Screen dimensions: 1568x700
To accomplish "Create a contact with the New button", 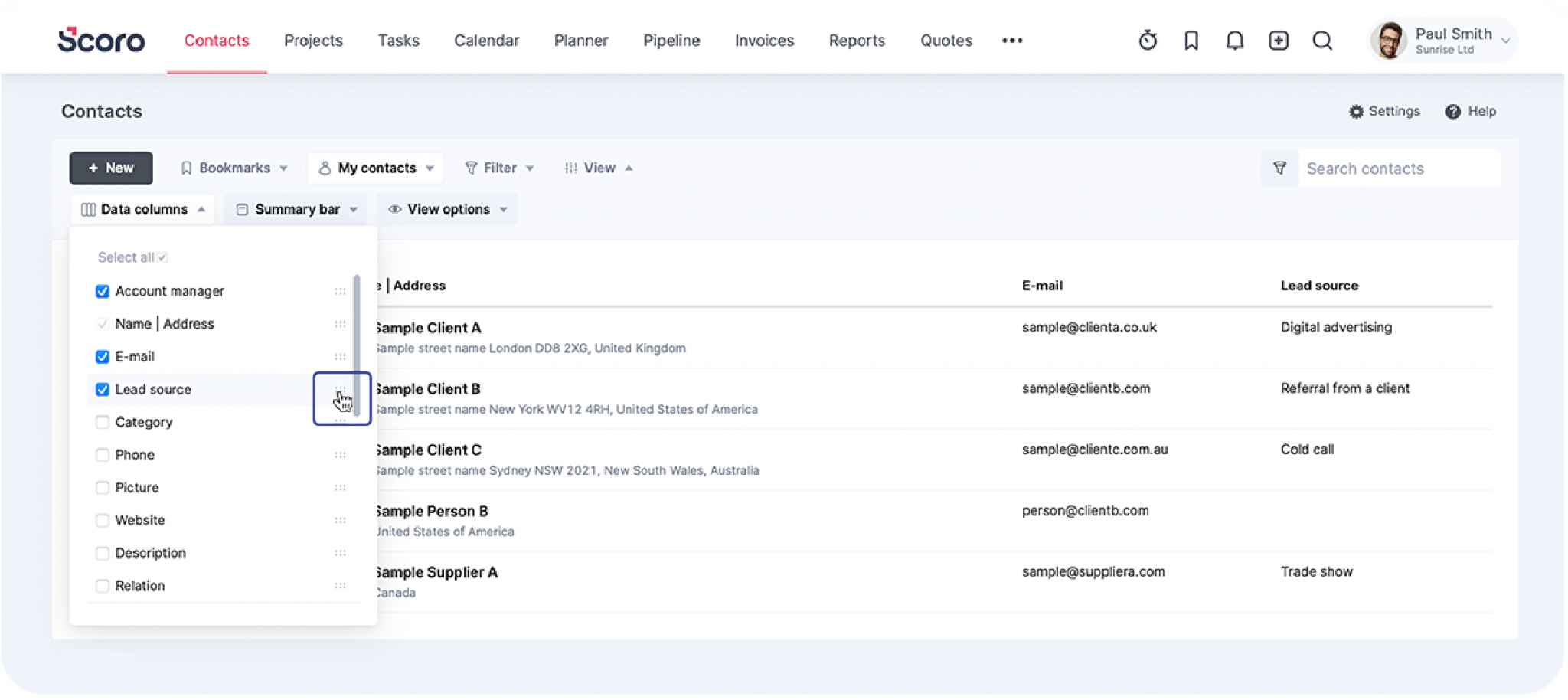I will coord(110,168).
